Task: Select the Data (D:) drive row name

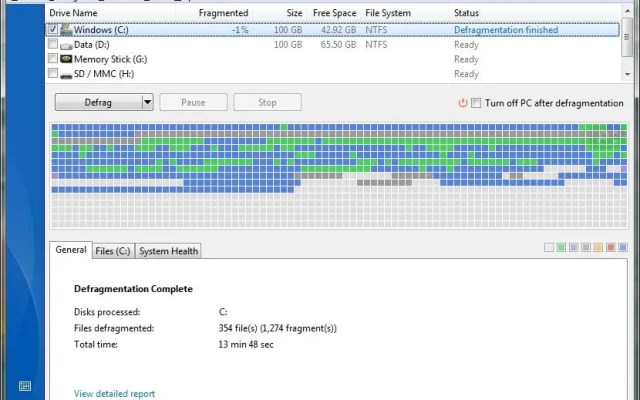Action: (x=91, y=44)
